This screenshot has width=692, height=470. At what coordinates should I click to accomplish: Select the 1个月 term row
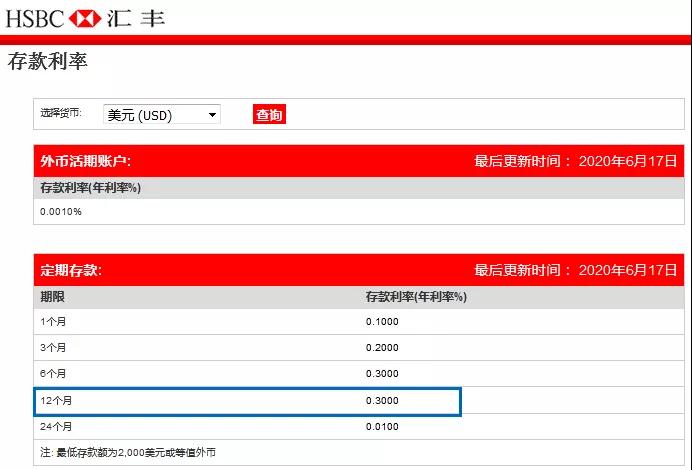(x=53, y=321)
